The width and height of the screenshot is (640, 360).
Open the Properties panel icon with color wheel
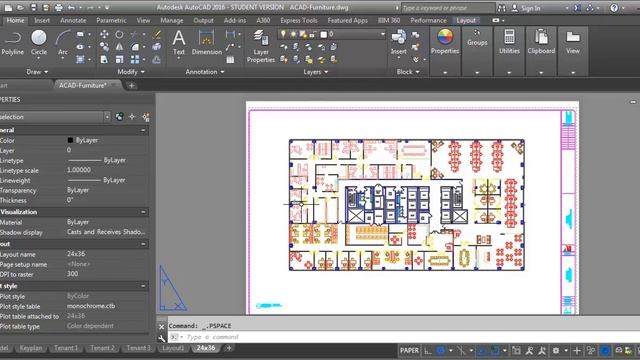[x=445, y=42]
